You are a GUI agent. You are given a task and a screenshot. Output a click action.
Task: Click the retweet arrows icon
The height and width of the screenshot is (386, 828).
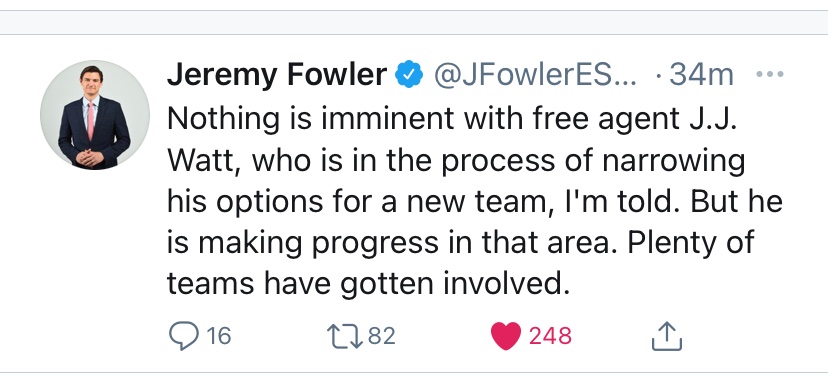click(345, 336)
